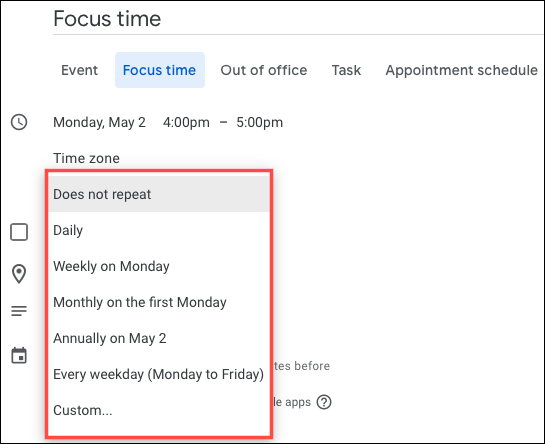Open the Task tab

(x=346, y=70)
